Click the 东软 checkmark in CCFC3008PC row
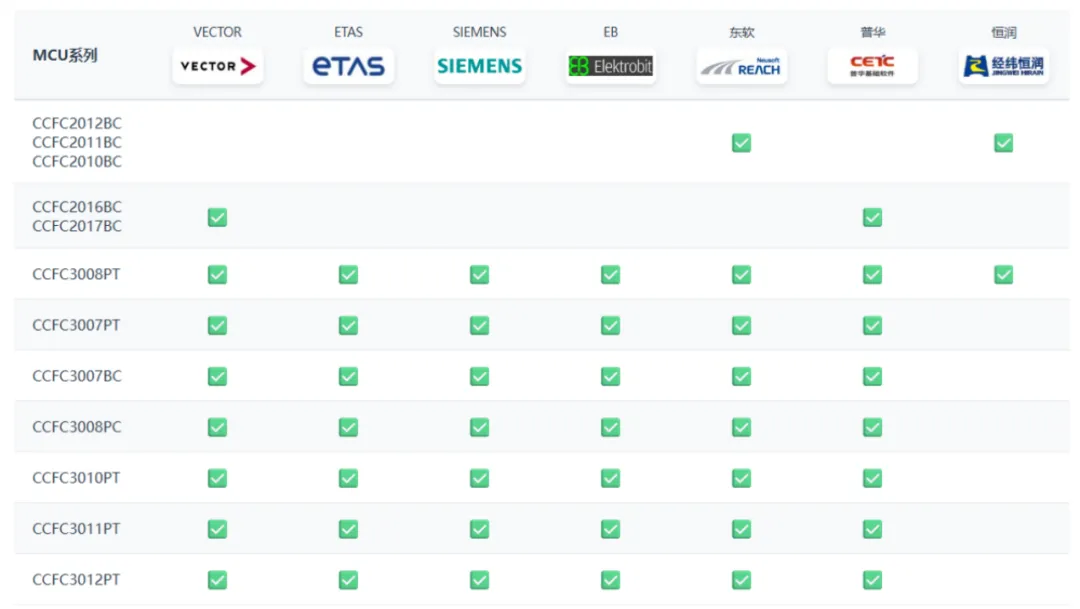This screenshot has height=609, width=1080. (x=742, y=427)
